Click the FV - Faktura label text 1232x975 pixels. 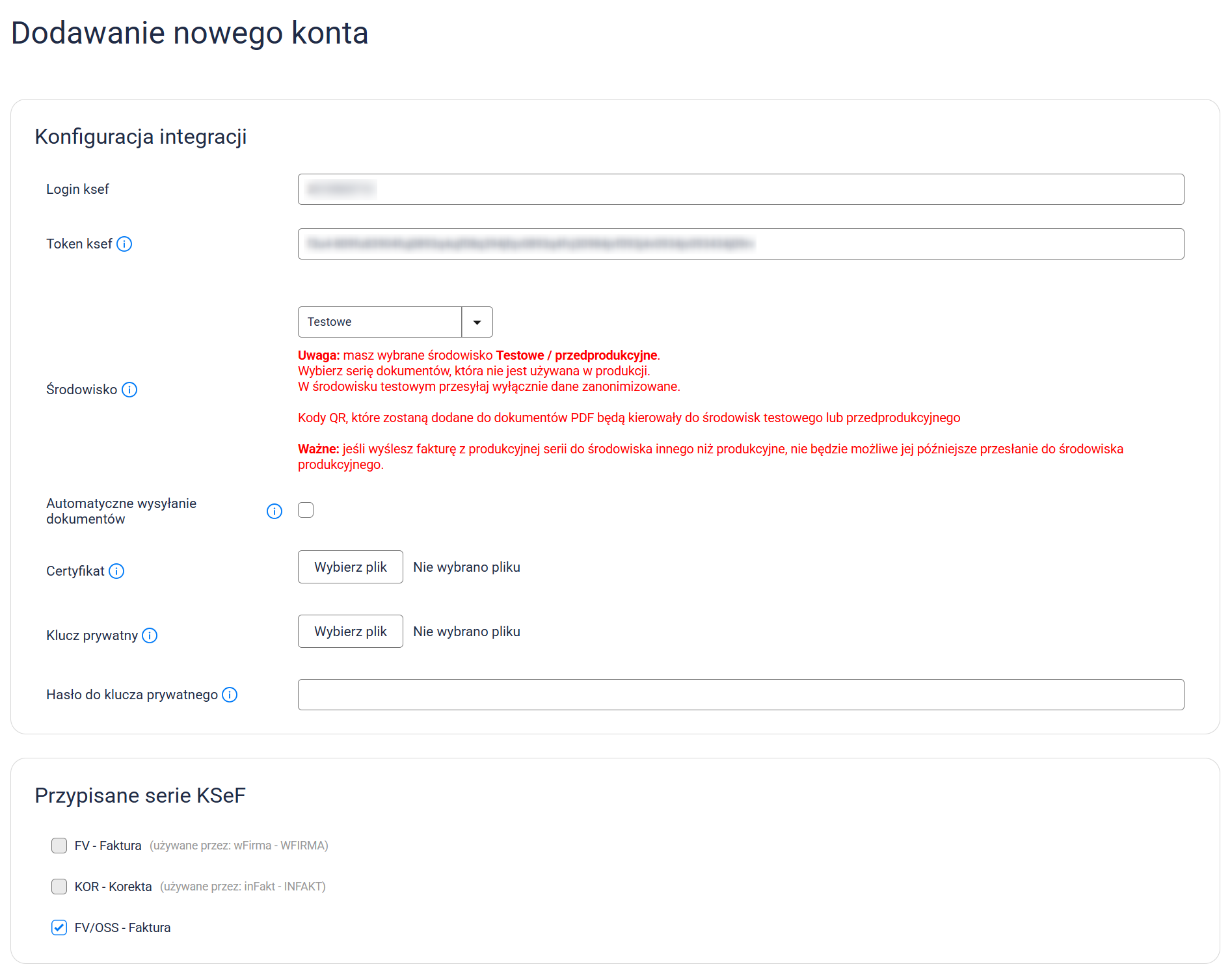tap(108, 846)
